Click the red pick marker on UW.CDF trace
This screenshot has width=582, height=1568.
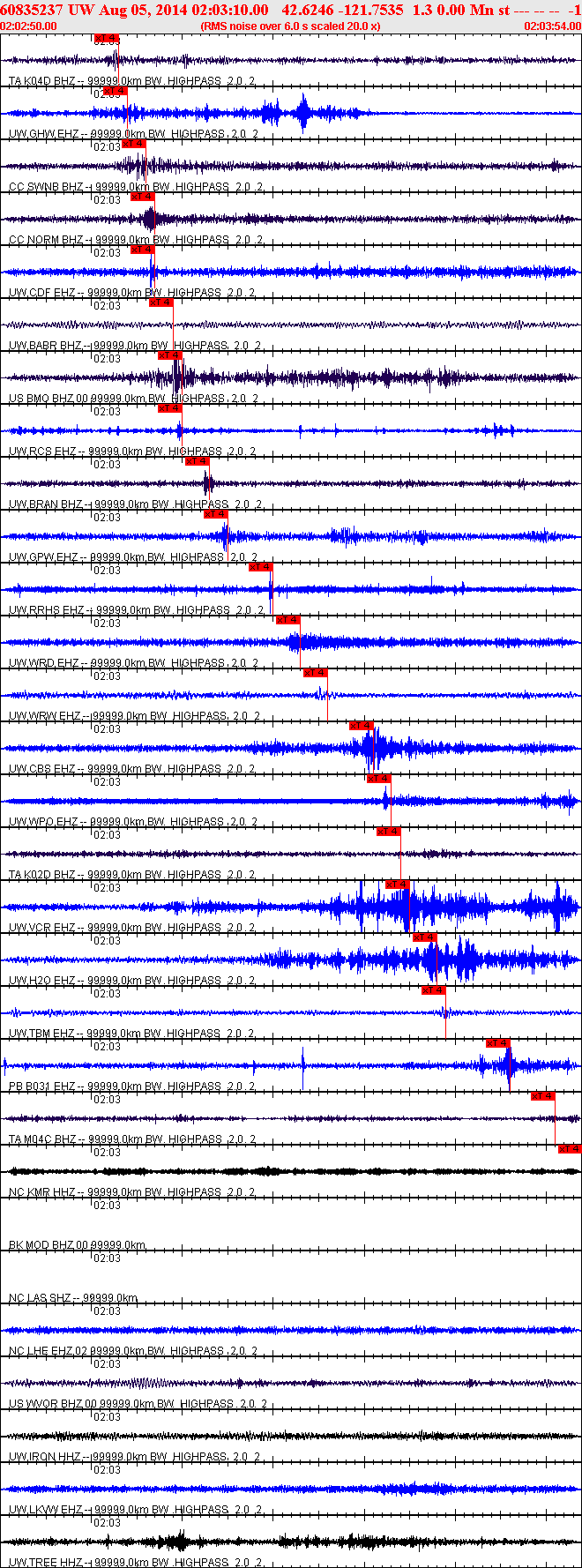tap(143, 250)
